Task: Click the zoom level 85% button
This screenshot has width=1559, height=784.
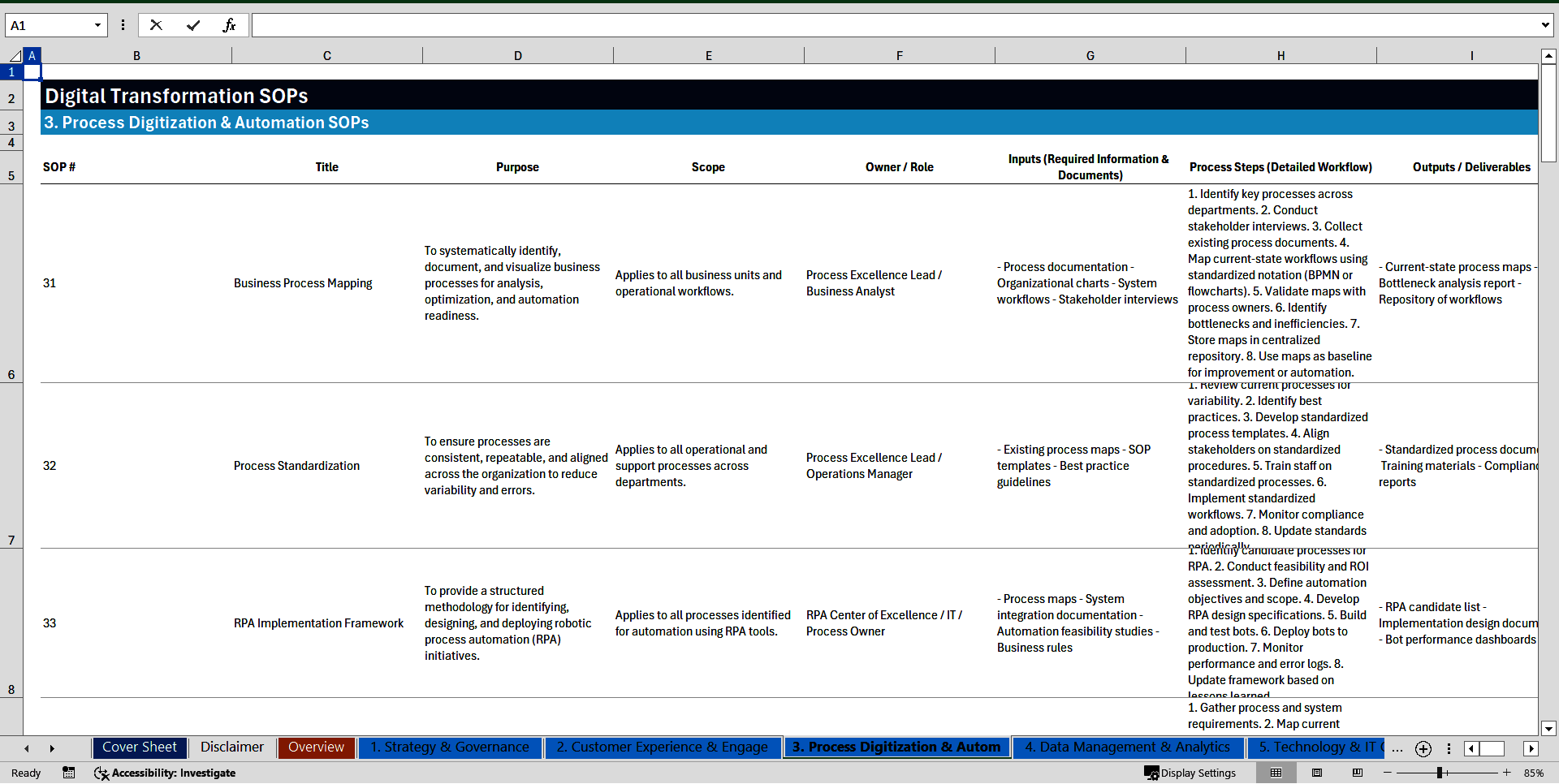Action: pyautogui.click(x=1533, y=773)
